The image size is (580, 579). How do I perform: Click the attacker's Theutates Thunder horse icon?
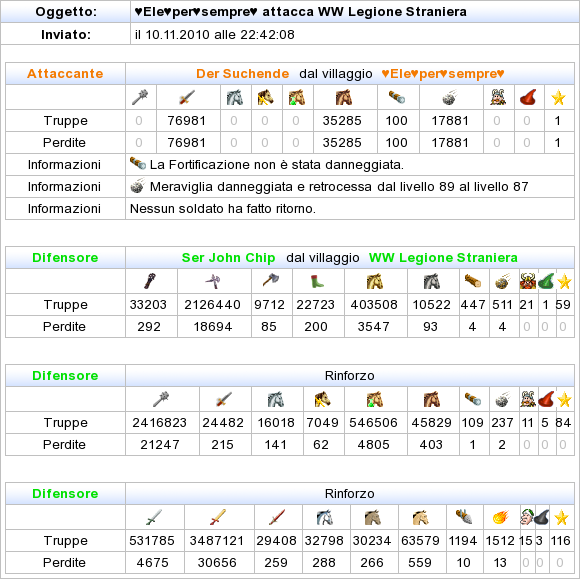tap(265, 97)
